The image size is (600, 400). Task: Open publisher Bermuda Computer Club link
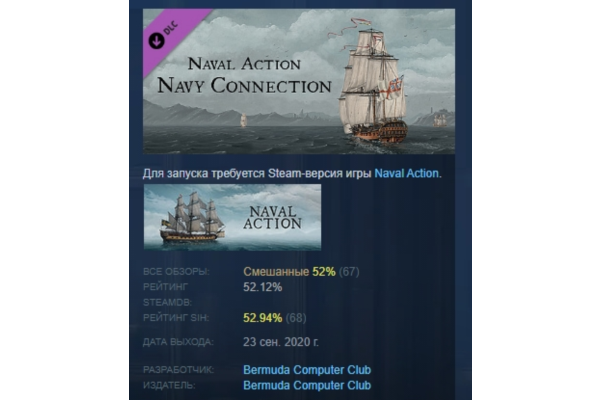[307, 385]
